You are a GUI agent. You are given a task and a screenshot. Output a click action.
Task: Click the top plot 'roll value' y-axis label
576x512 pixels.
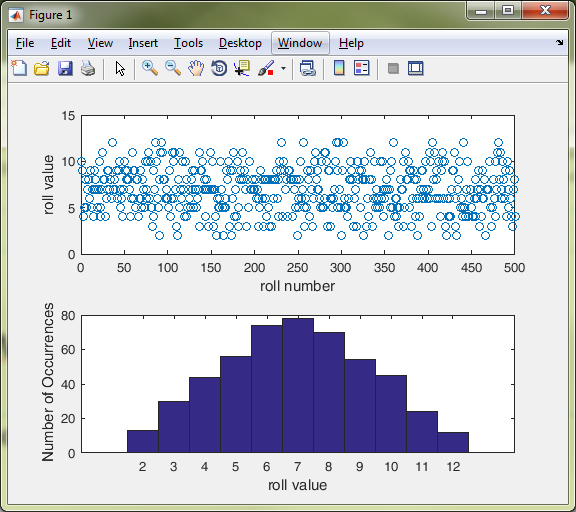coord(48,185)
